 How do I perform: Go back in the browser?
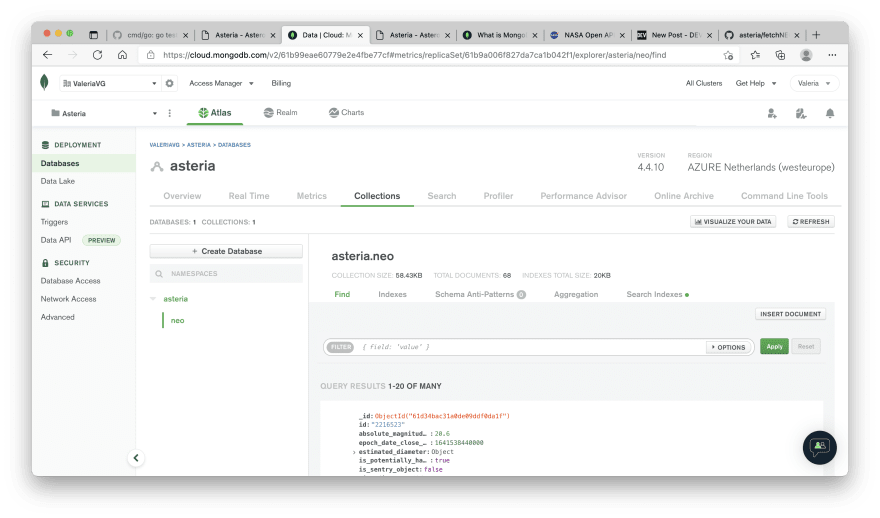(48, 55)
